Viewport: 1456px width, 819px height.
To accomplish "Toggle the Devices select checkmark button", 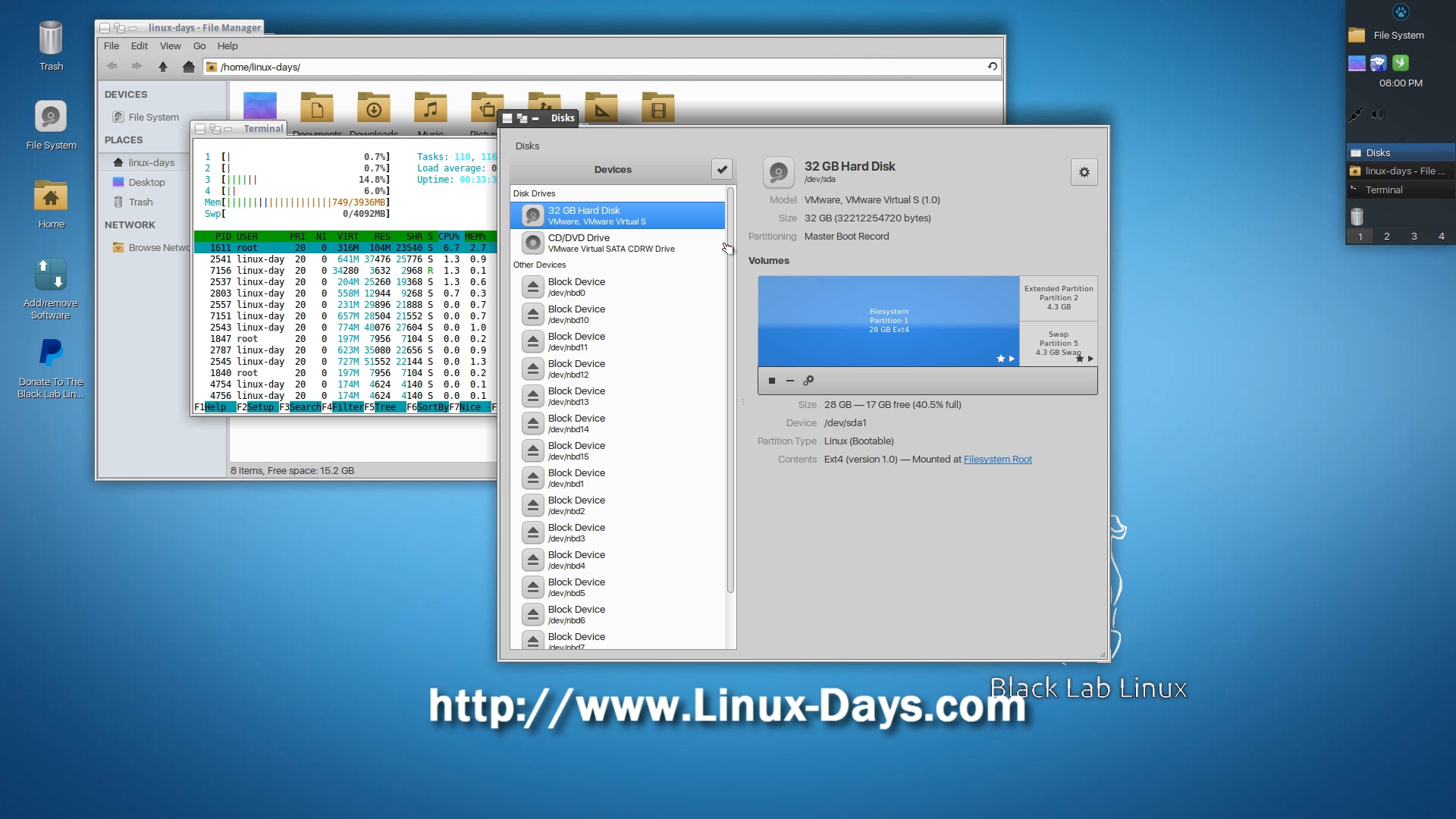I will 722,170.
